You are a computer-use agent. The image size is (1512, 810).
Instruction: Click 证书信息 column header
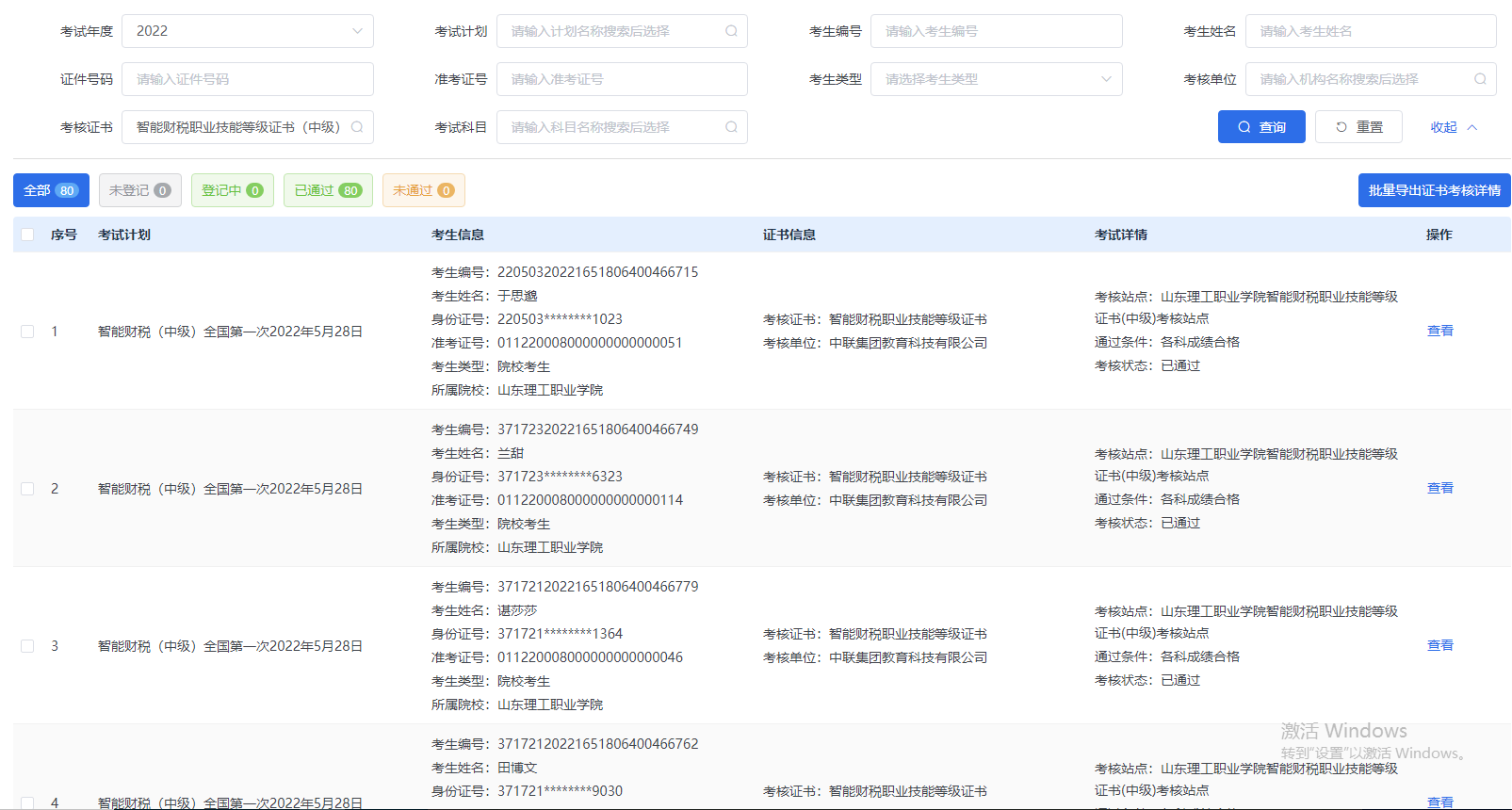point(789,235)
